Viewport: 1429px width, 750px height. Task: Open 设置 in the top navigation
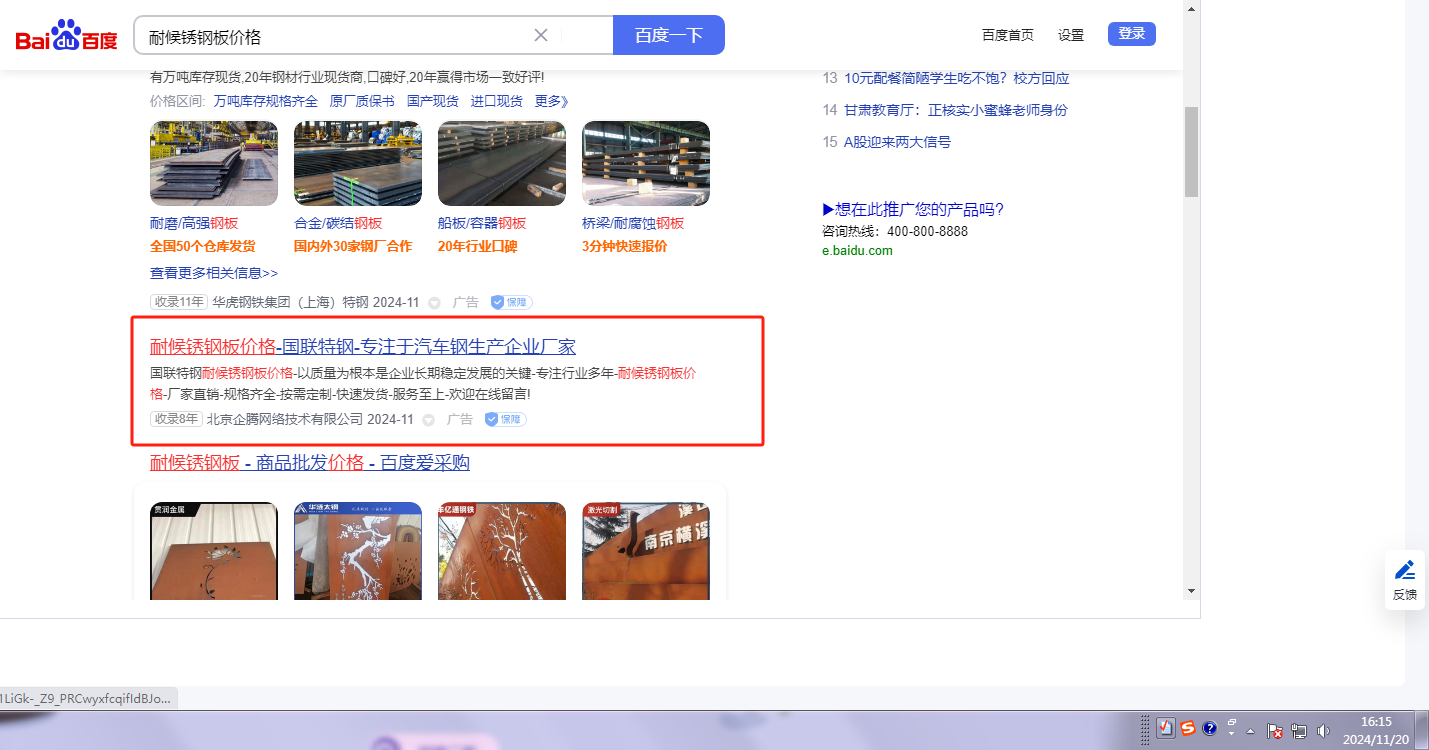1071,35
